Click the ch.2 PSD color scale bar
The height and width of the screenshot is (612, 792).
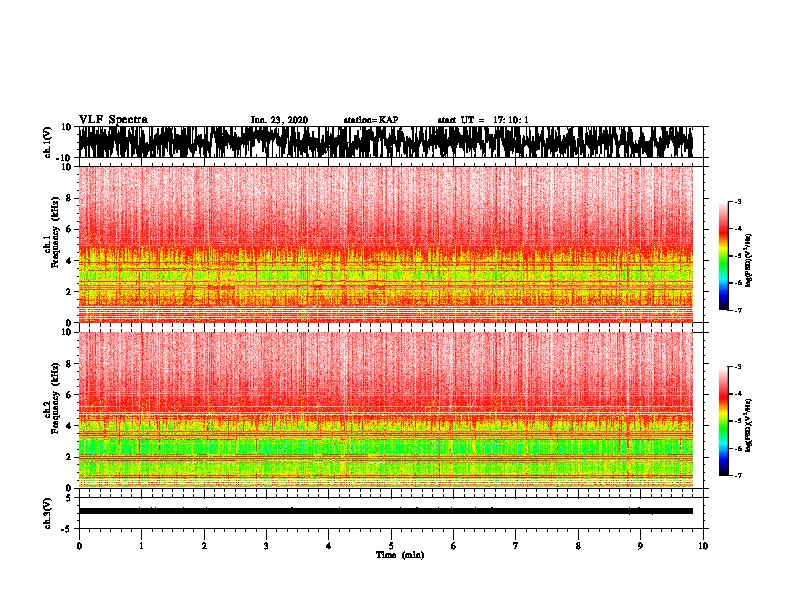723,421
